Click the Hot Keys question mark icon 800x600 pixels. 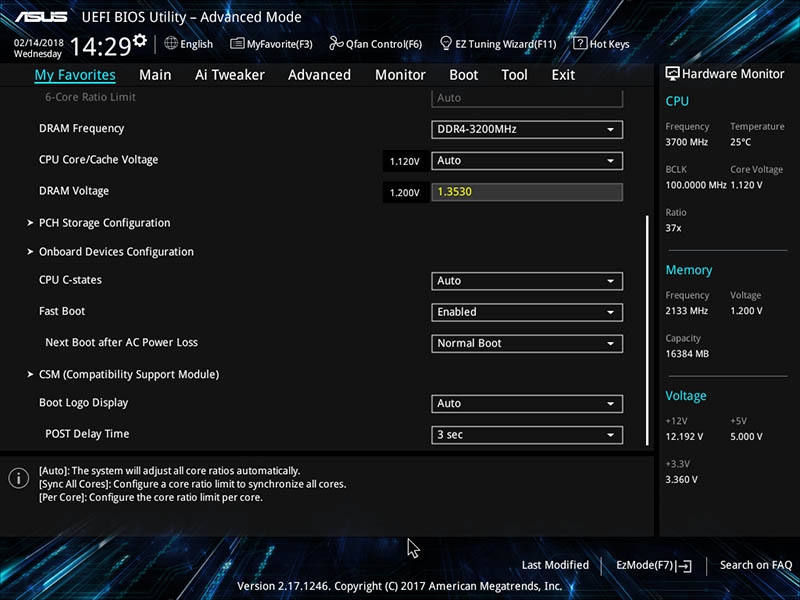click(580, 43)
